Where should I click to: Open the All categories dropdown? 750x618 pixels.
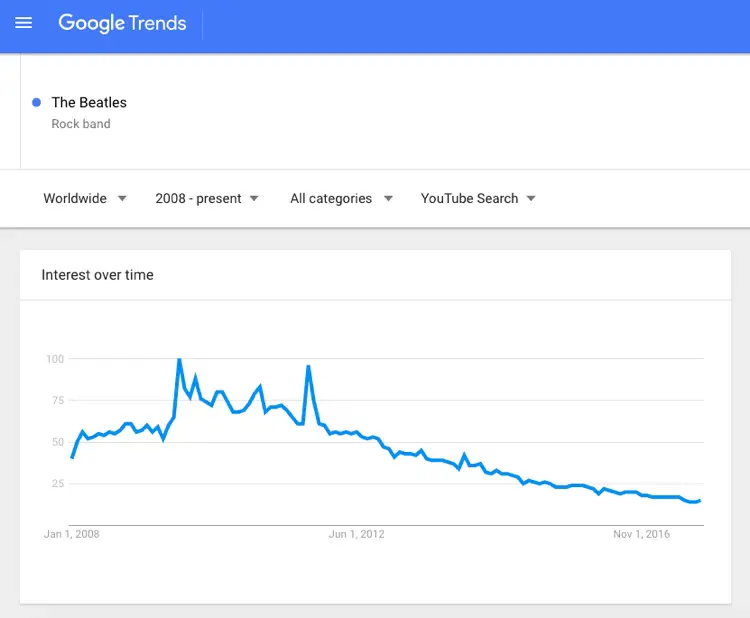(x=341, y=199)
